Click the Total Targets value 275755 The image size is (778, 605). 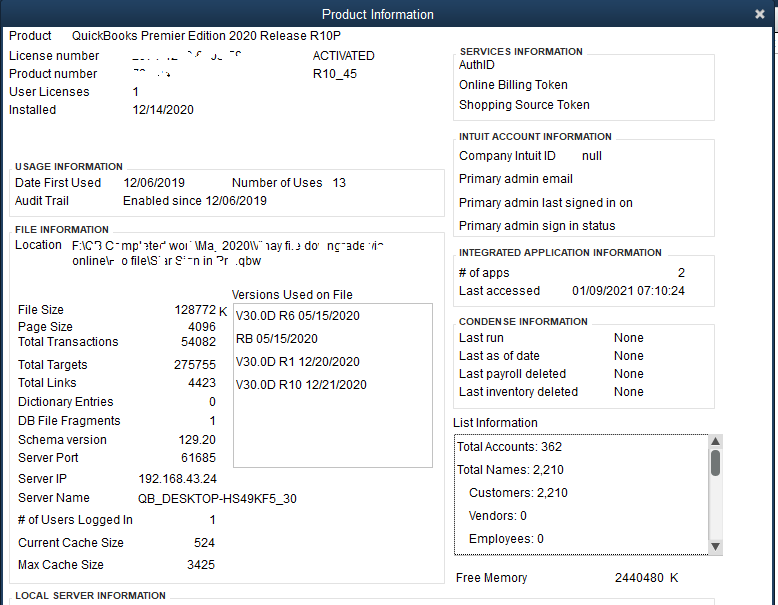(194, 365)
